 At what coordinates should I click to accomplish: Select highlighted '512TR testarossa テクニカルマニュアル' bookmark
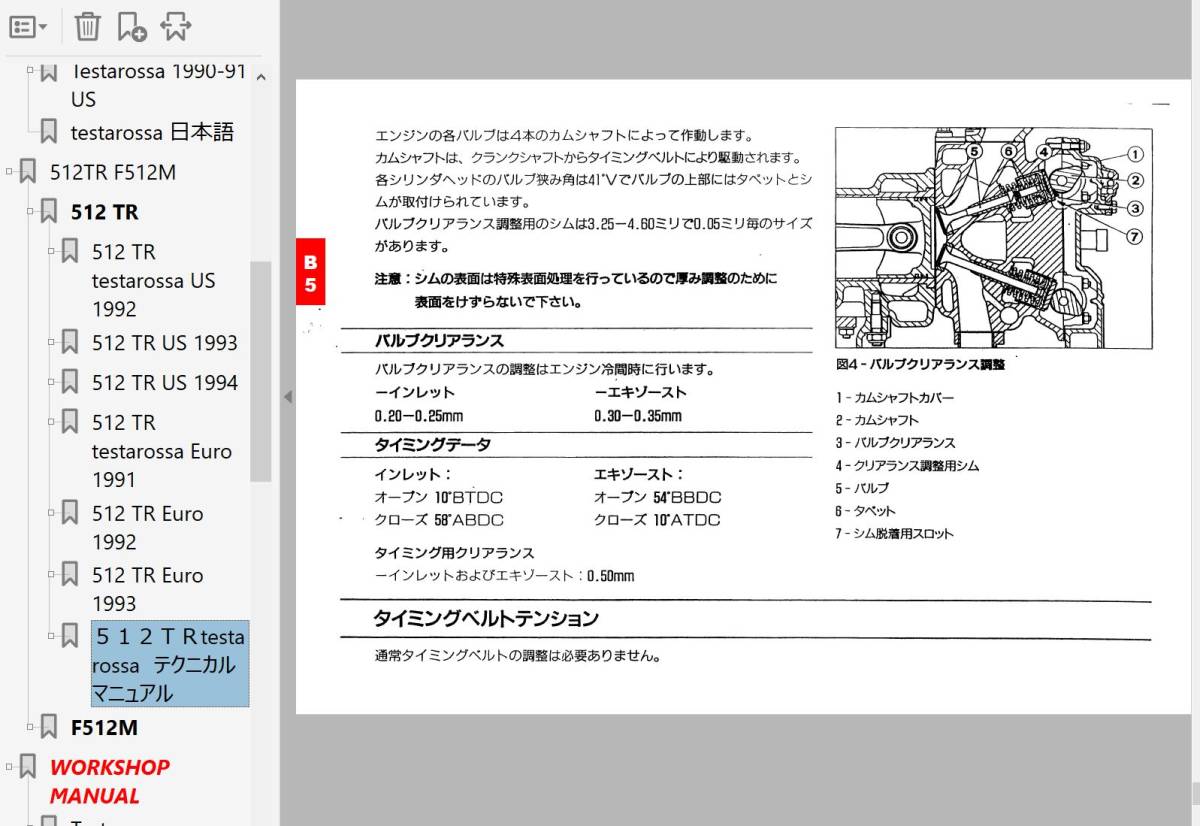tap(169, 664)
